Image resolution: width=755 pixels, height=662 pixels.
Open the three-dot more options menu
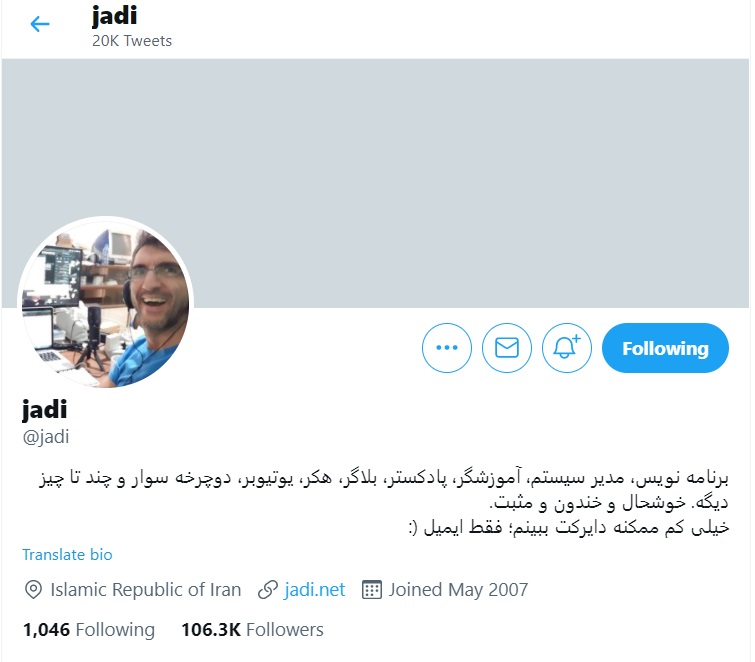(x=447, y=348)
